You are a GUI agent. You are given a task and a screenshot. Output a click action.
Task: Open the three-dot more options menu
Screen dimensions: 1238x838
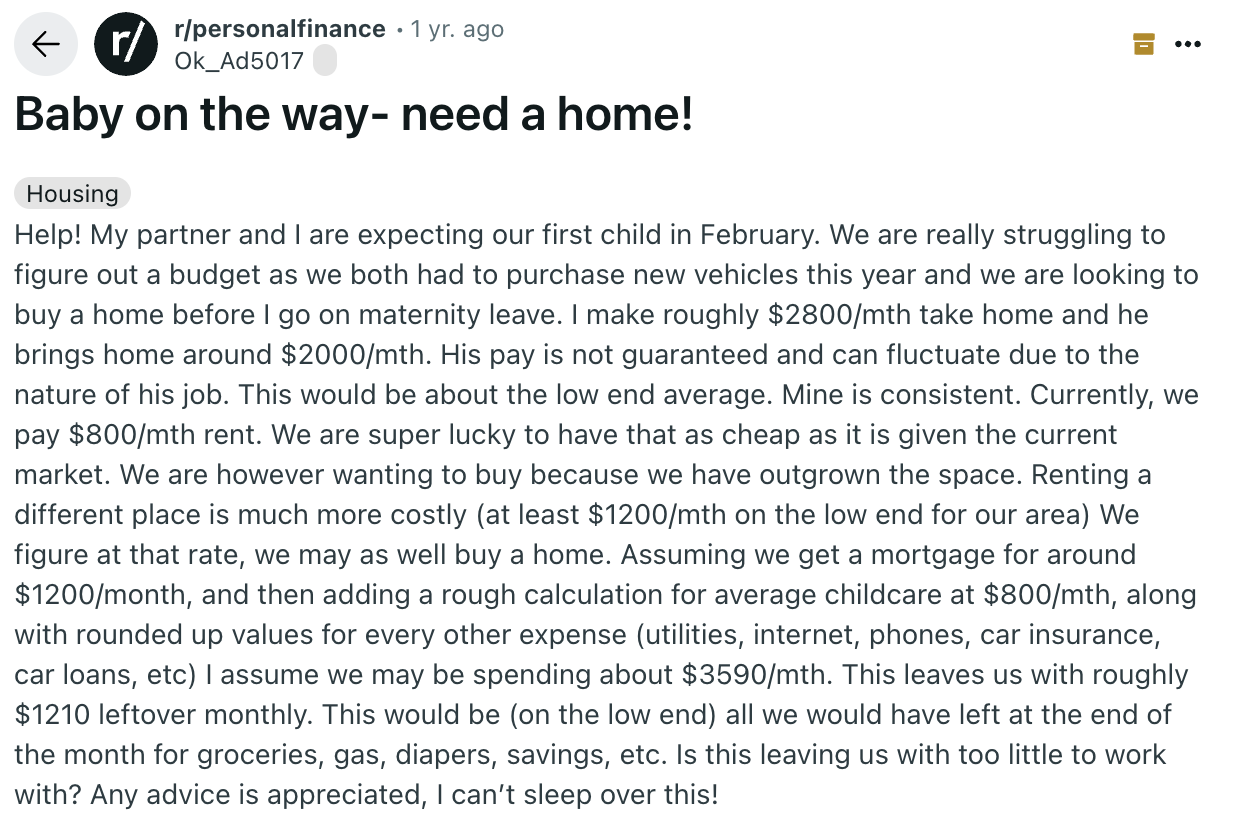point(1188,44)
